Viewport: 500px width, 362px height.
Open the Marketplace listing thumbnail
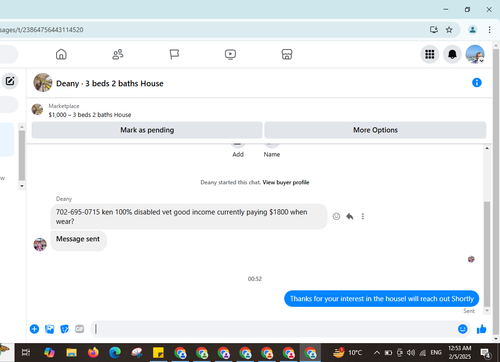pyautogui.click(x=37, y=109)
